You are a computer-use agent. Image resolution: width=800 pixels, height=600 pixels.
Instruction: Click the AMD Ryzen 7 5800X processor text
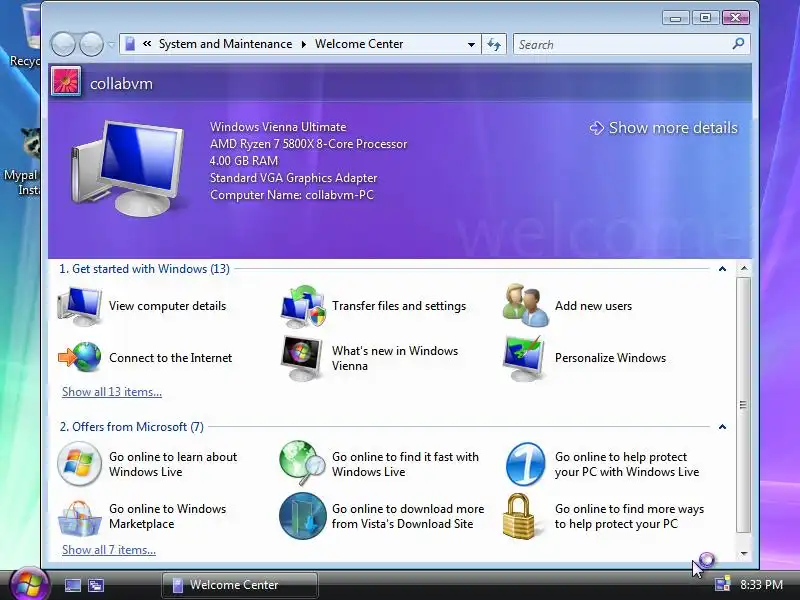click(x=309, y=144)
